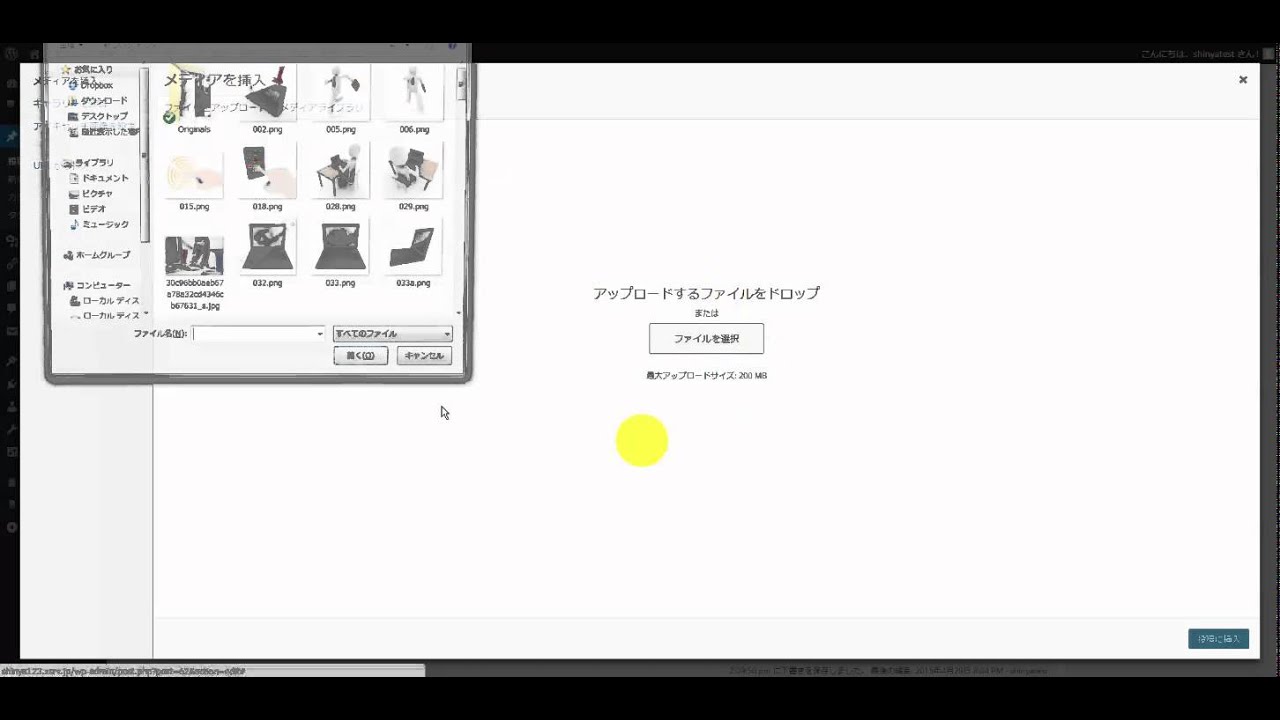Select the デスクトップ desktop location
This screenshot has height=720, width=1280.
pyautogui.click(x=97, y=116)
